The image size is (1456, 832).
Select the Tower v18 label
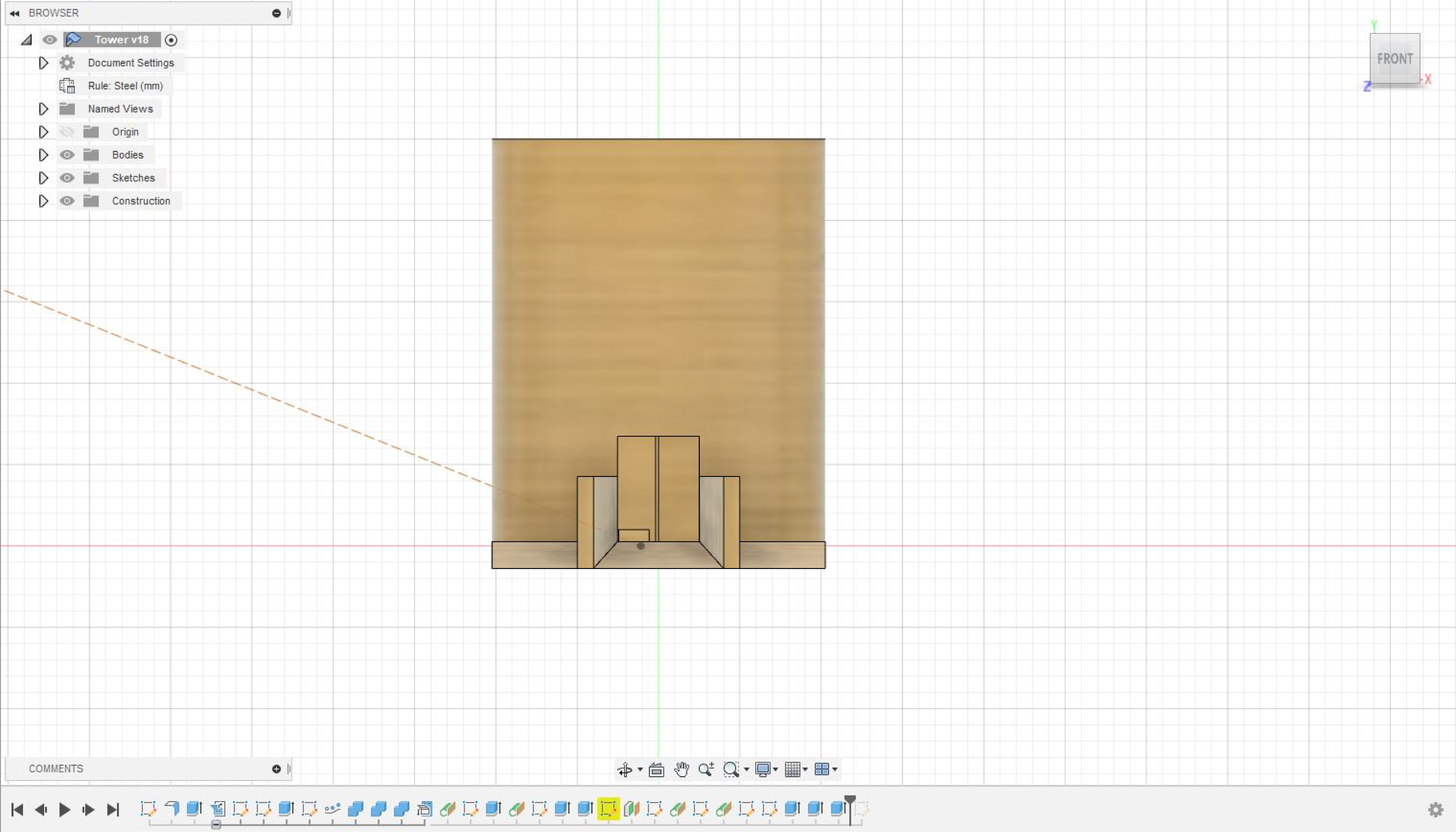(x=122, y=39)
